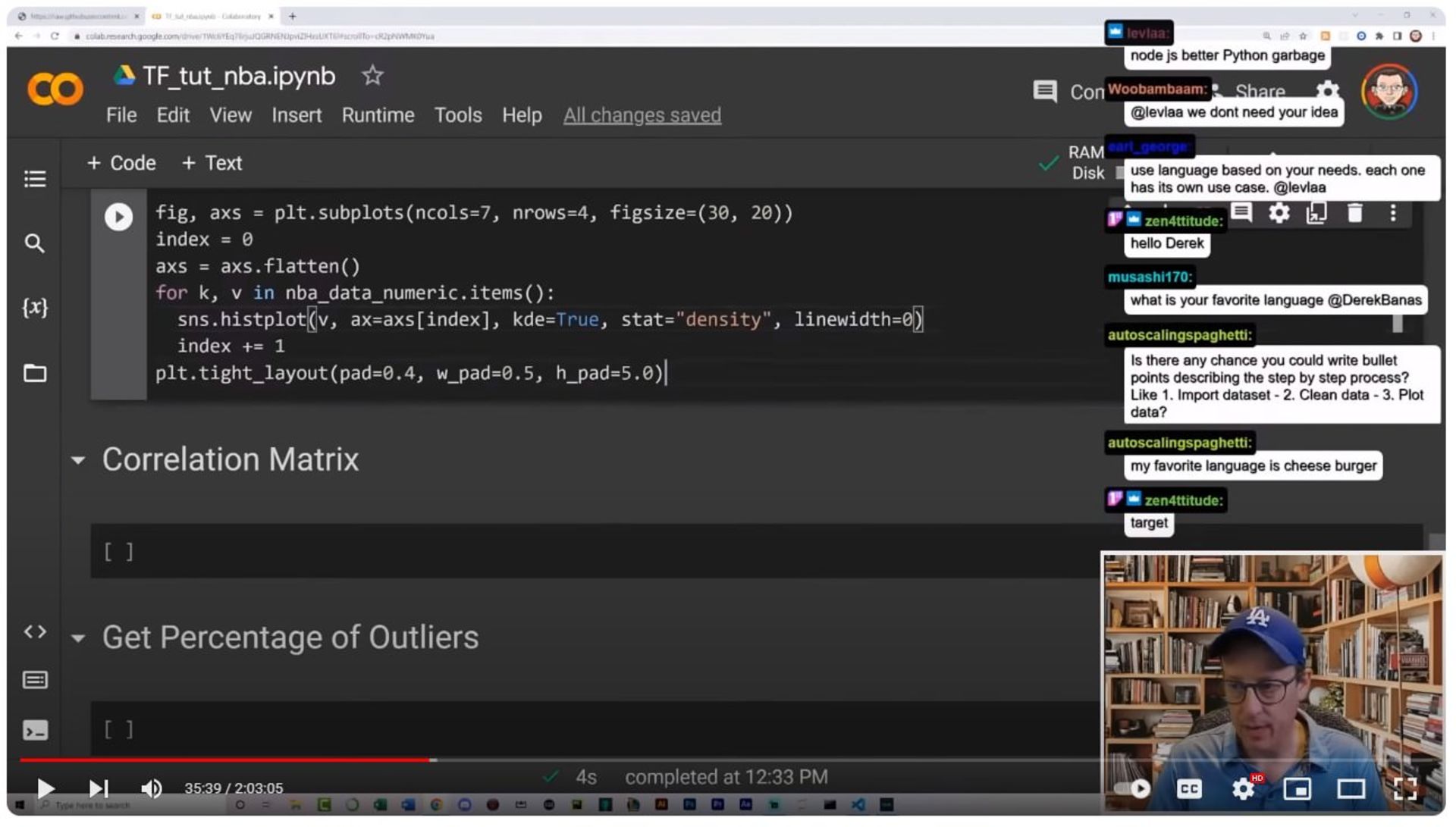Screen dimensions: 1456x827
Task: Switch to the raw.githubusercontent browser tab
Action: (x=79, y=16)
